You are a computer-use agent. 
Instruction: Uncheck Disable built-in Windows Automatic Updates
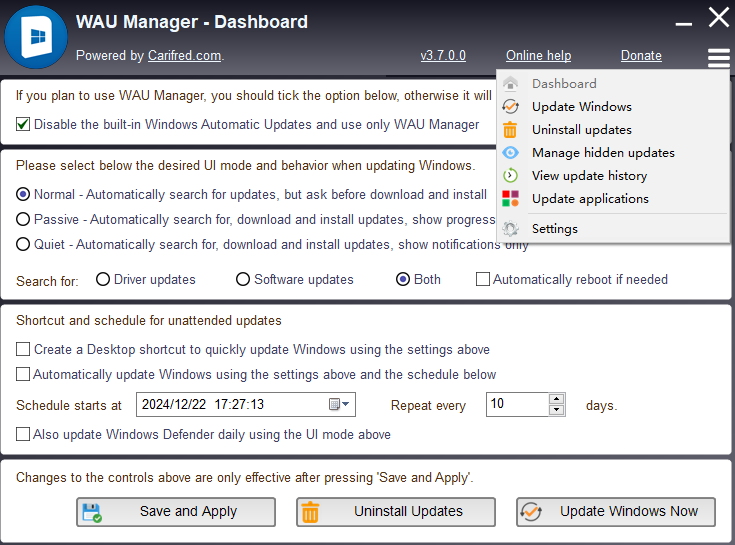tap(22, 124)
